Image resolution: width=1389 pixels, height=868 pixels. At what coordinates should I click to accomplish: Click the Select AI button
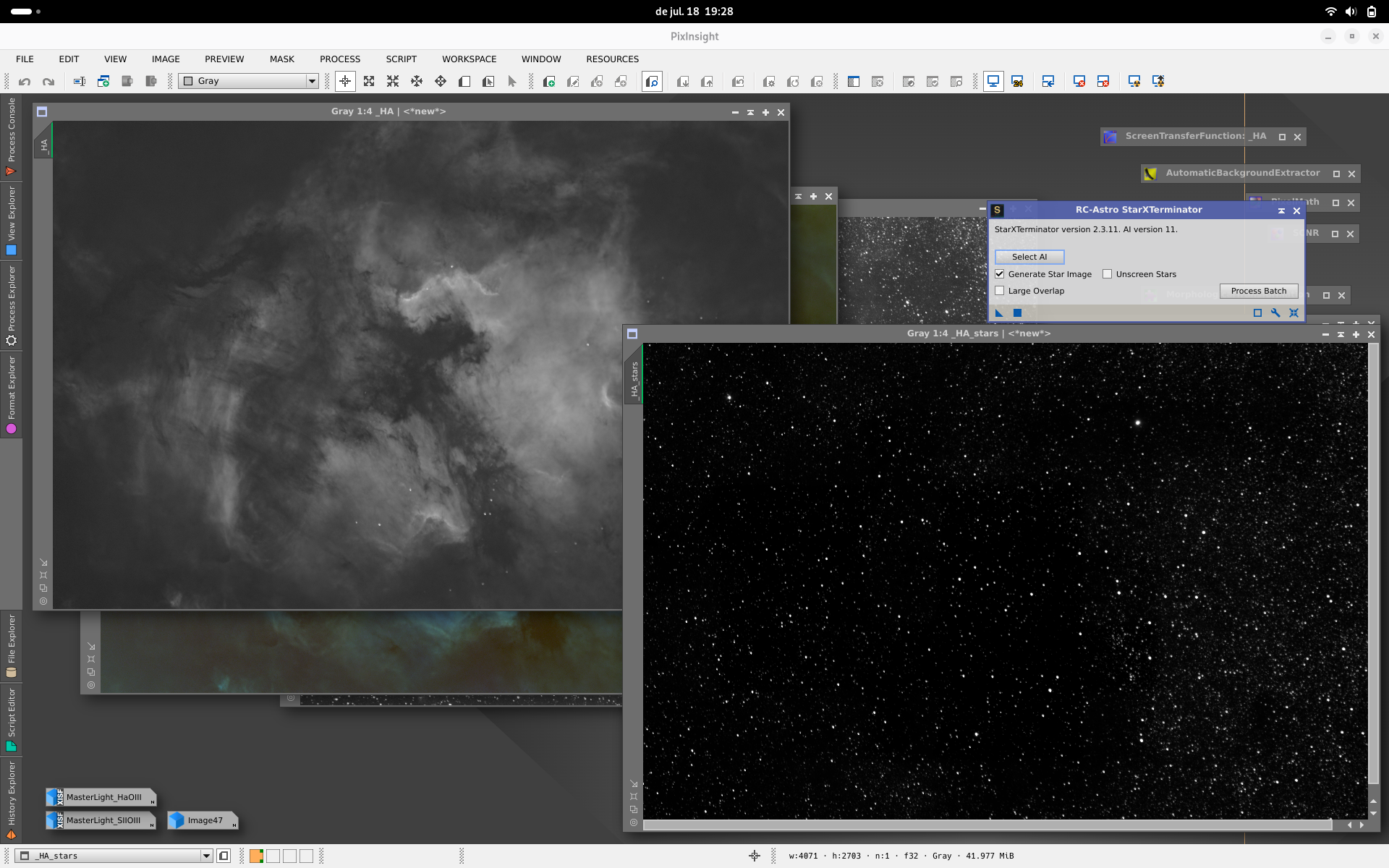pos(1029,257)
